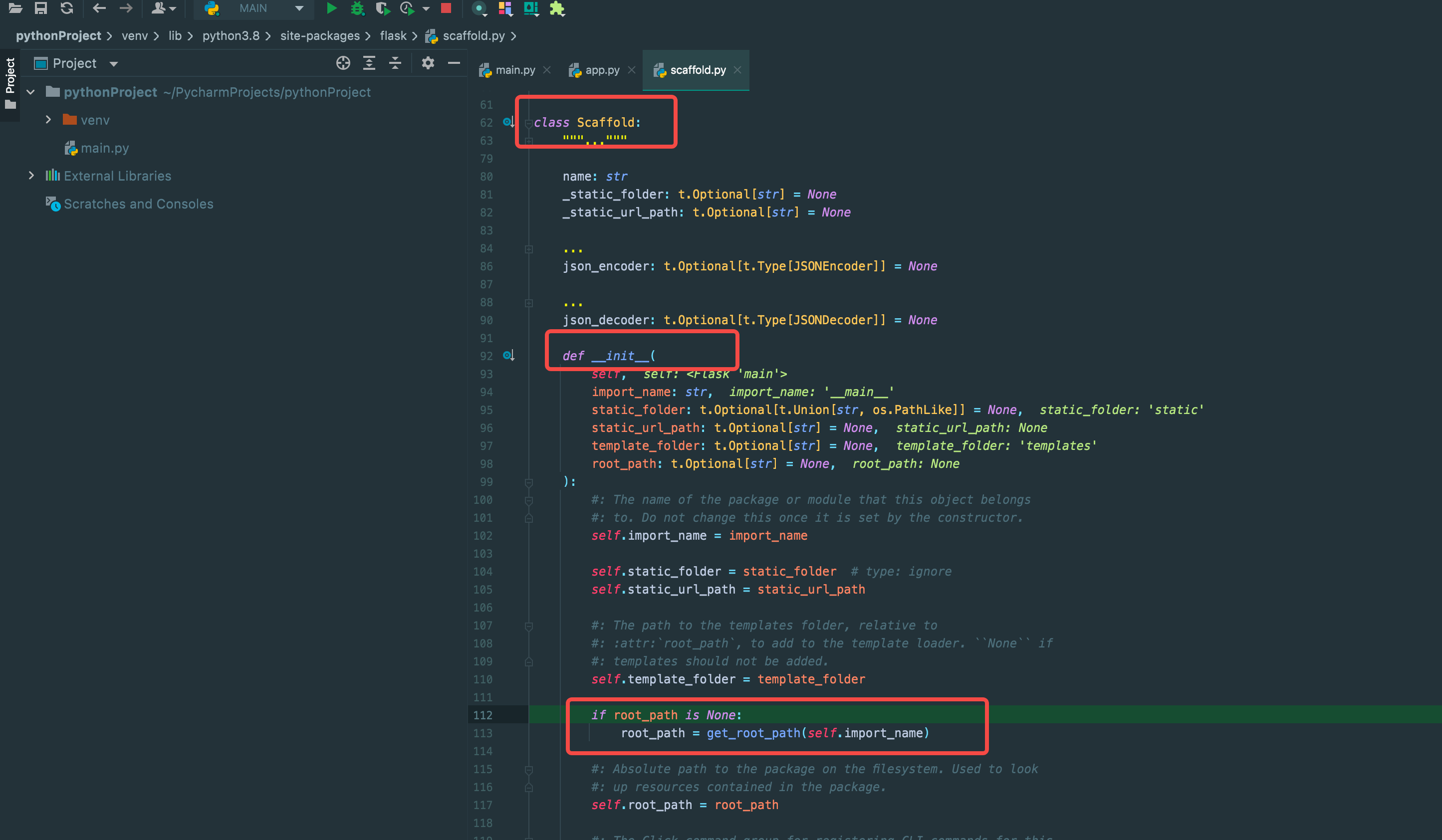Close the app.py editor tab

coord(632,70)
